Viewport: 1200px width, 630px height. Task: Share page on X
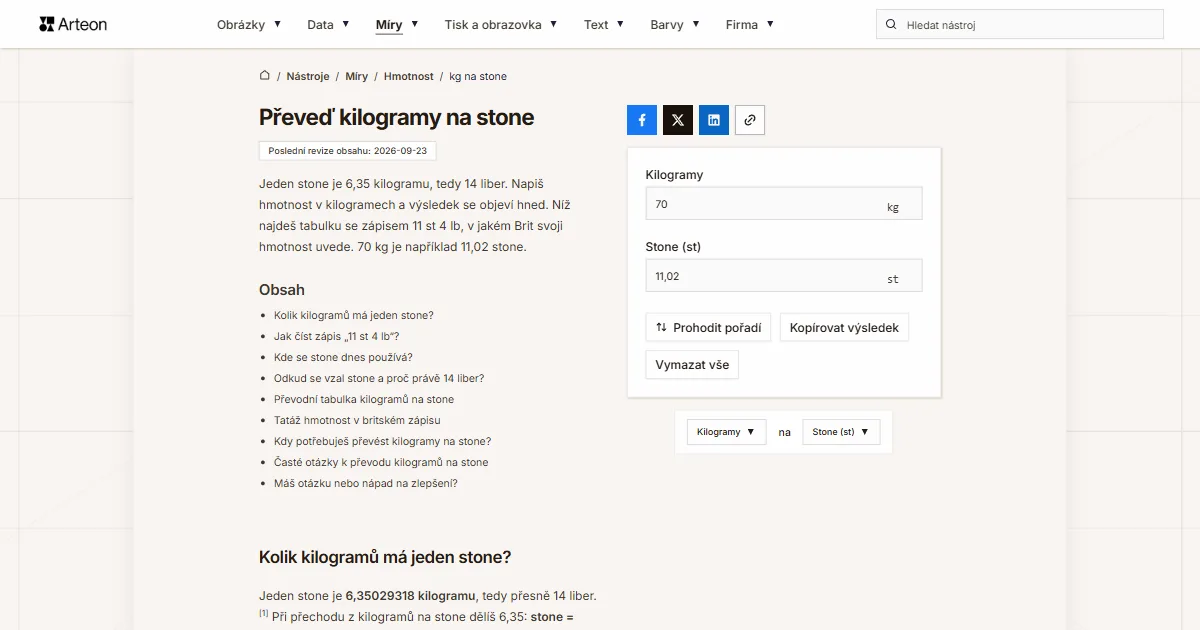tap(678, 120)
